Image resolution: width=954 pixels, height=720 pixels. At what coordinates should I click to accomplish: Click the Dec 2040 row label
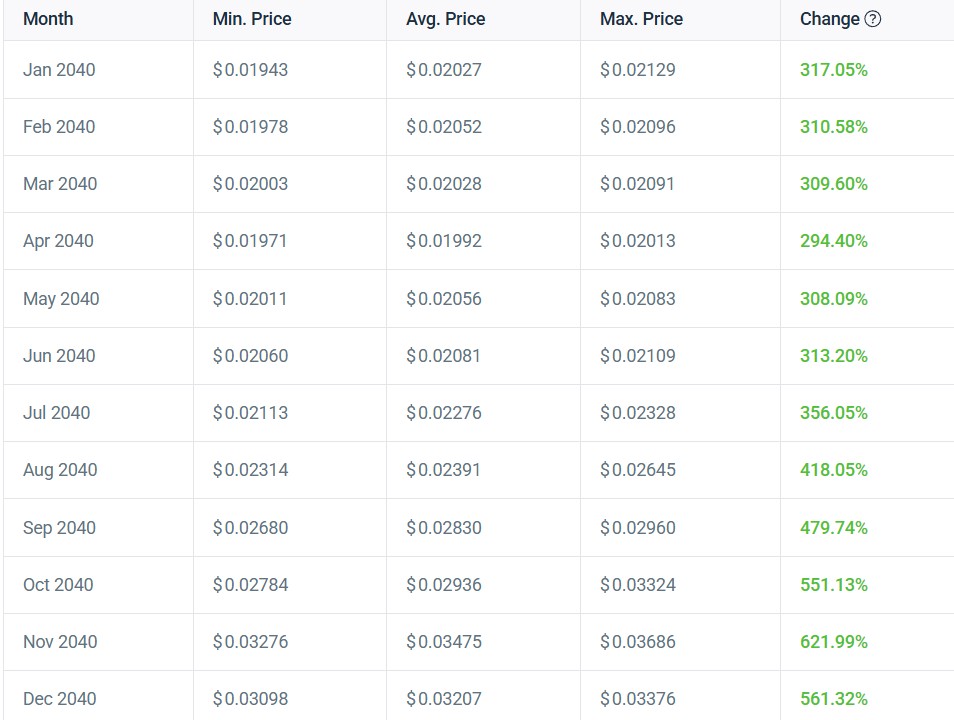pyautogui.click(x=60, y=699)
